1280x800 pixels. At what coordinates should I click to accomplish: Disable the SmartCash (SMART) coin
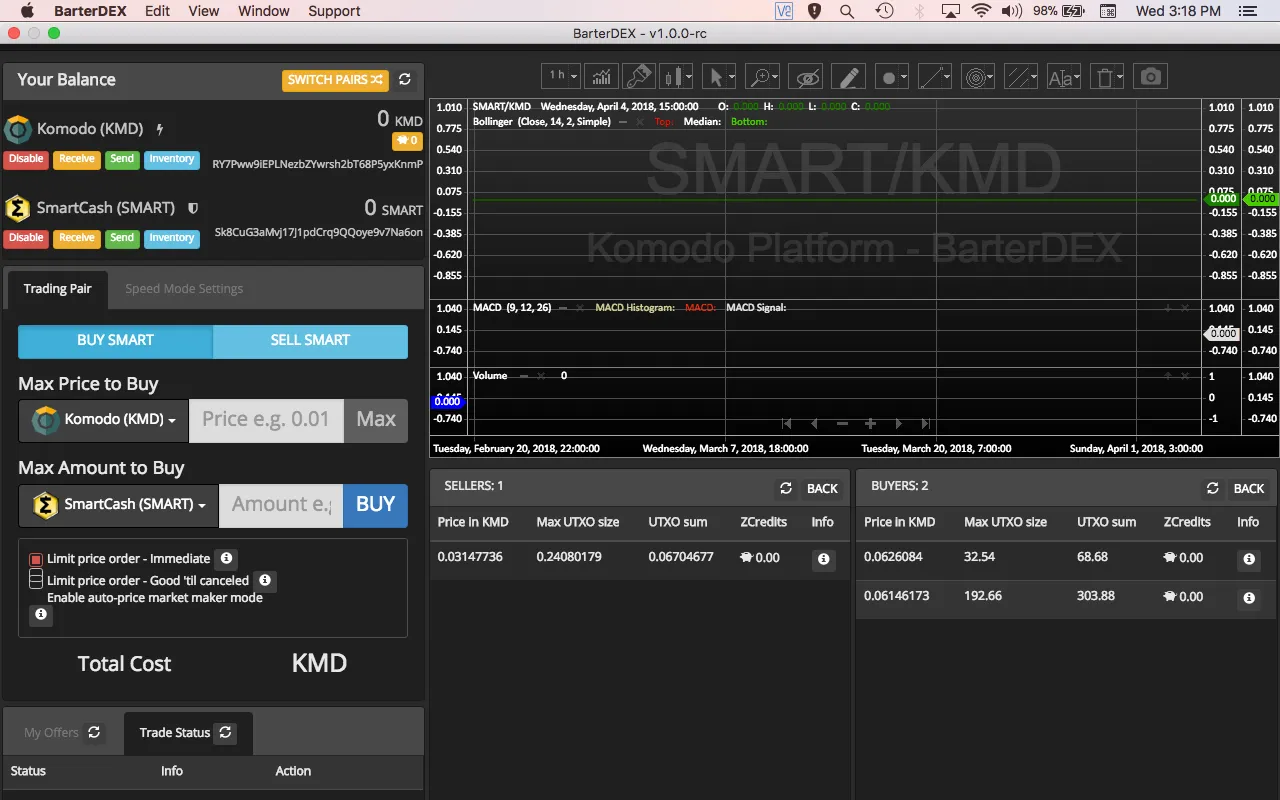pos(26,238)
